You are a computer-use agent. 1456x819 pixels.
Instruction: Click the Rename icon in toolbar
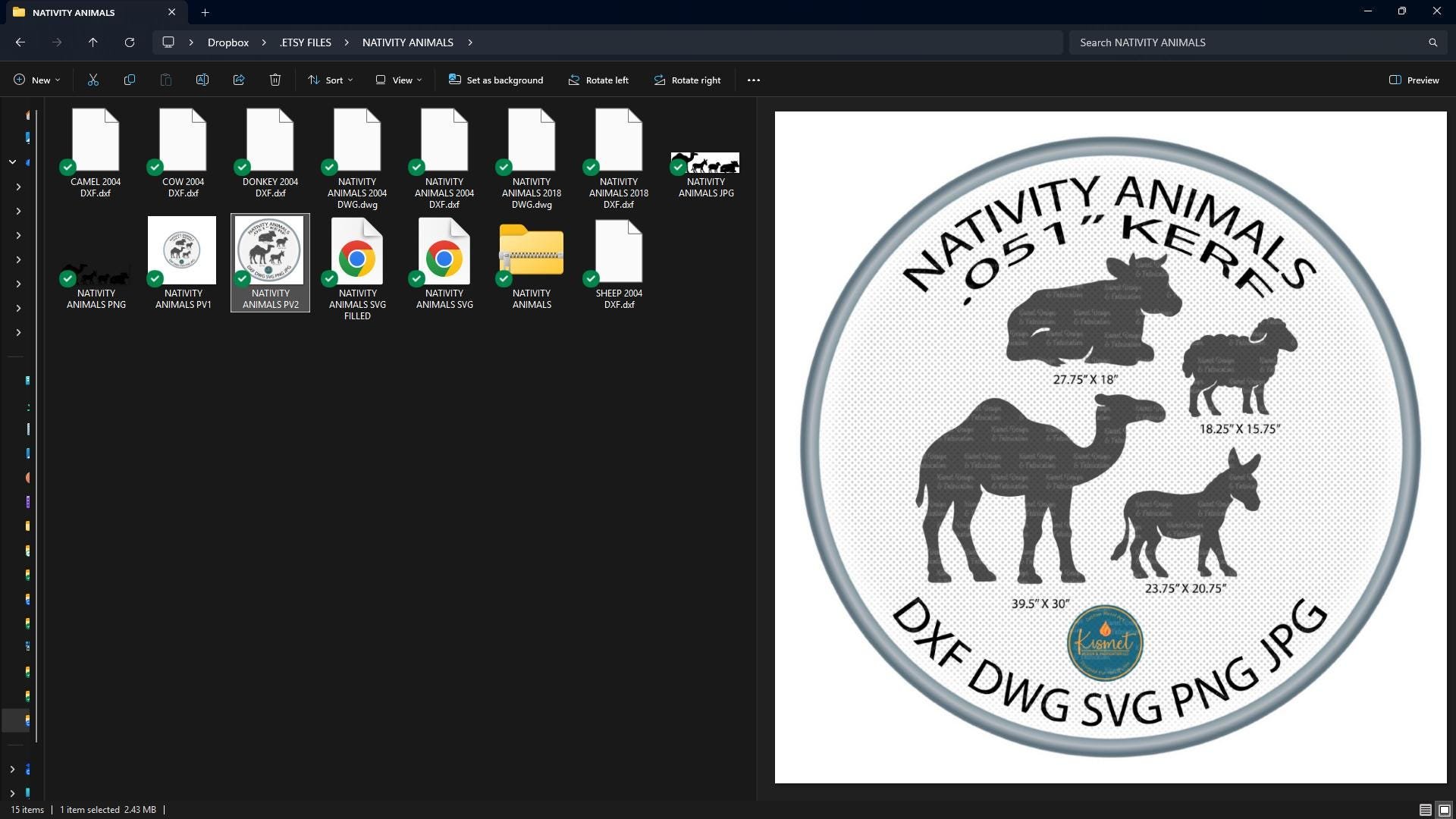[x=202, y=80]
